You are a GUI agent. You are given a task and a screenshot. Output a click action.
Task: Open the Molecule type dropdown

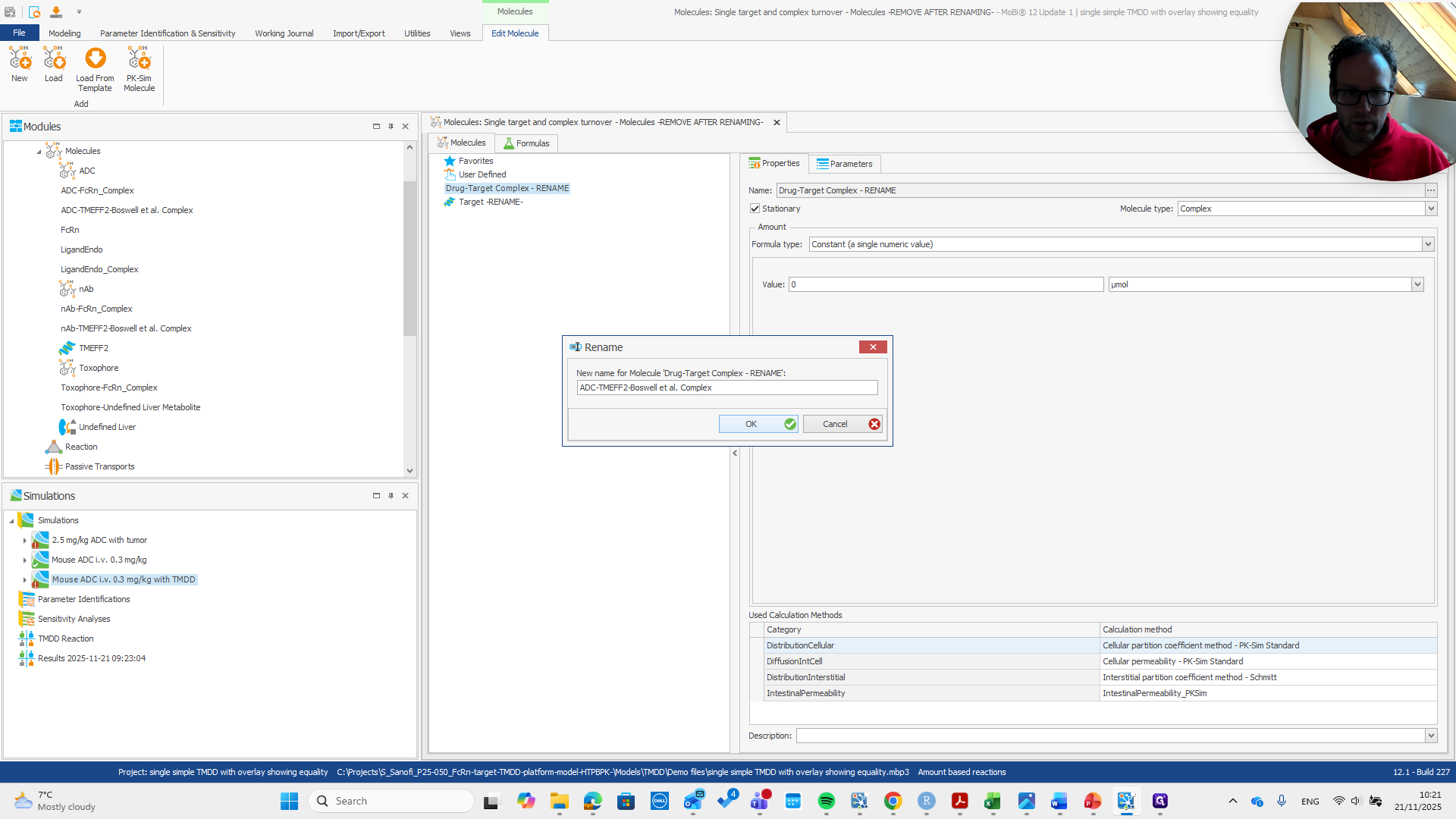[1431, 209]
